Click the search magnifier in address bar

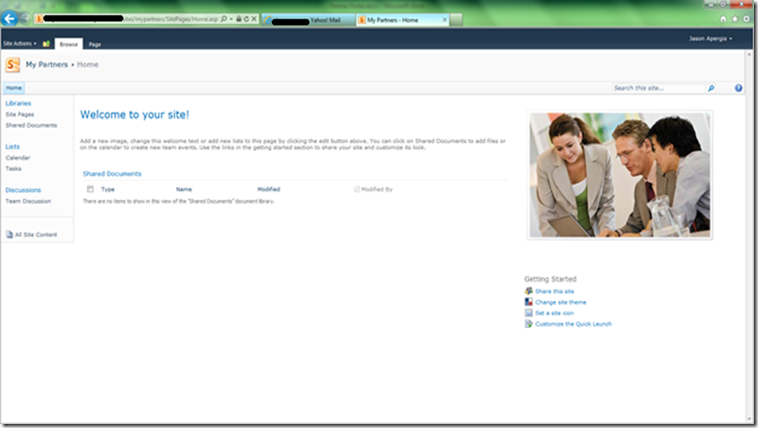[x=223, y=19]
